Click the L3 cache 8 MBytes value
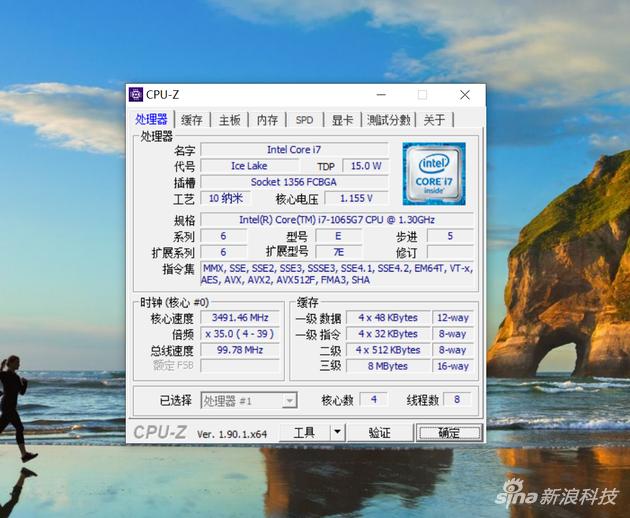This screenshot has height=518, width=630. [388, 366]
